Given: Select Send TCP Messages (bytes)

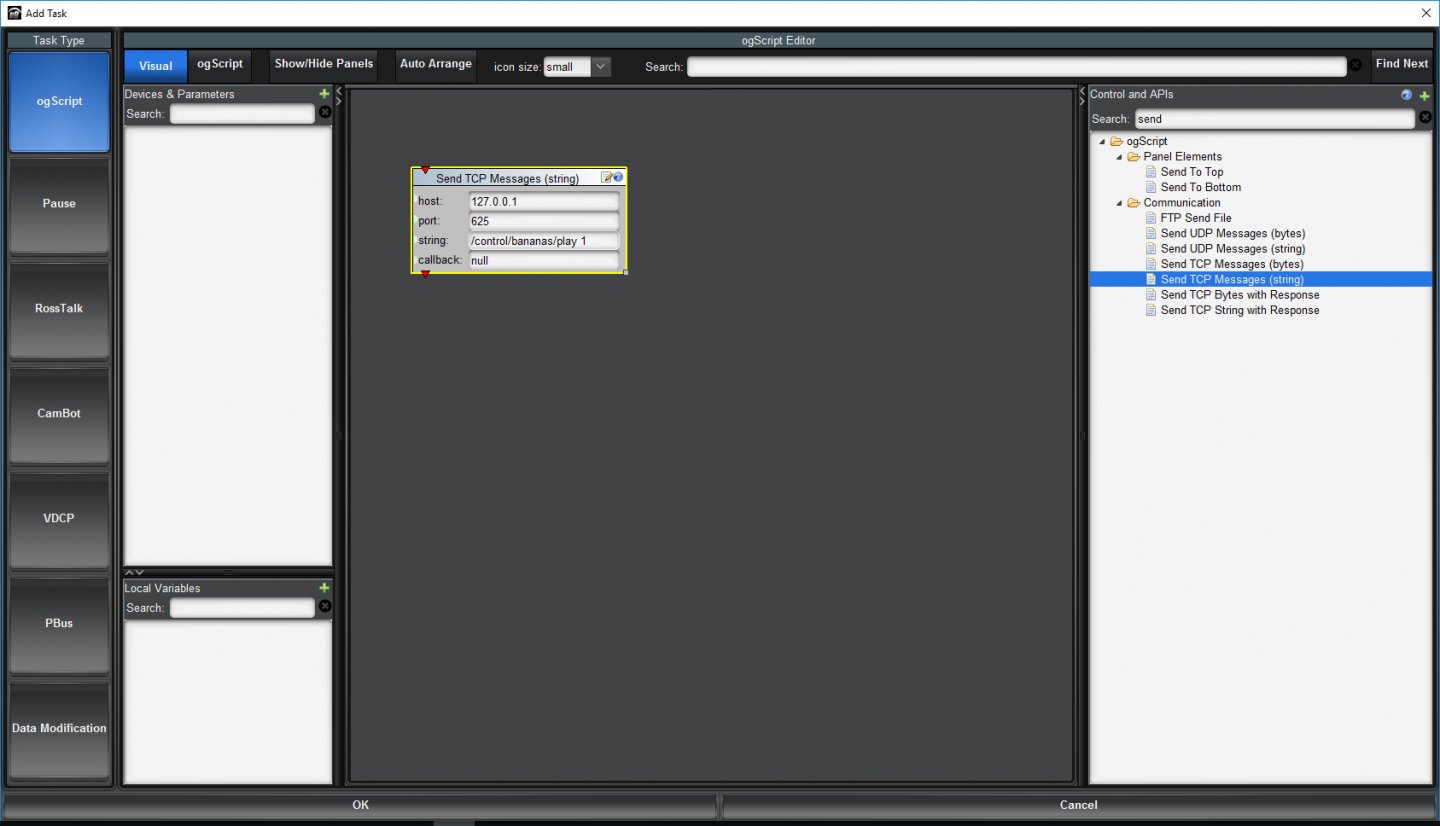Looking at the screenshot, I should 1232,264.
